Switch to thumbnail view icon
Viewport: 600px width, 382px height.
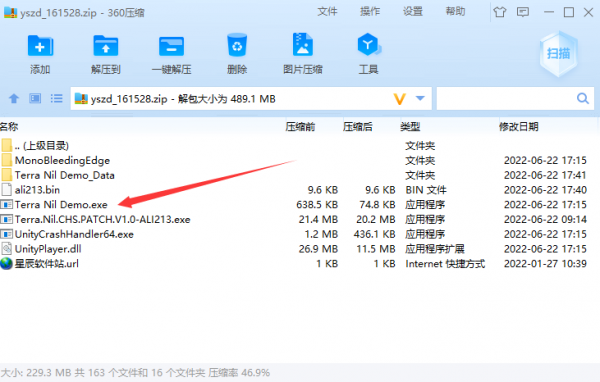[35, 99]
